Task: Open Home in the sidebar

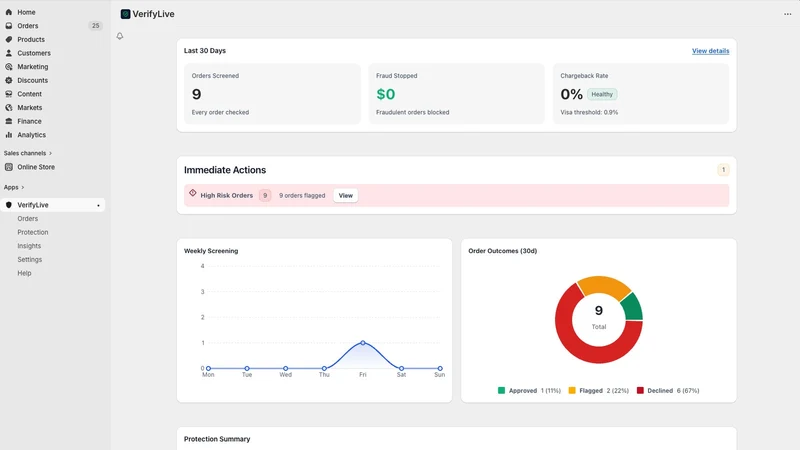Action: (26, 12)
